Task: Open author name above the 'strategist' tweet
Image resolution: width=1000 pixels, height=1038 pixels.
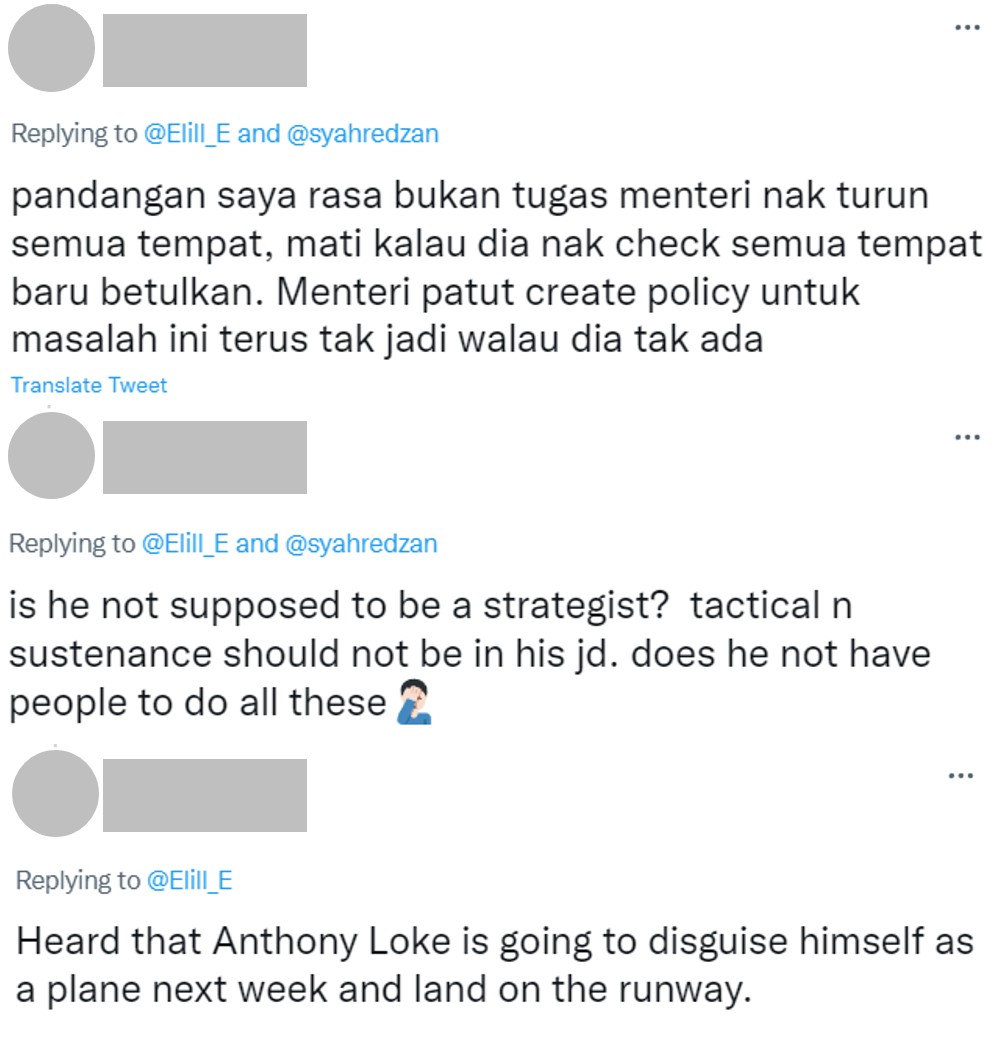Action: click(205, 457)
